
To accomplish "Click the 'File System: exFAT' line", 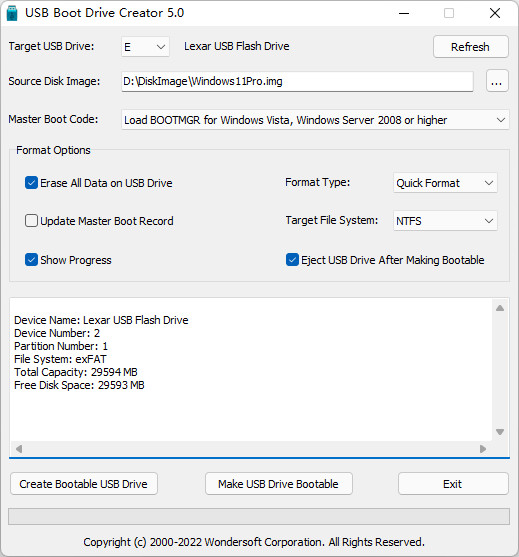I will click(x=60, y=359).
